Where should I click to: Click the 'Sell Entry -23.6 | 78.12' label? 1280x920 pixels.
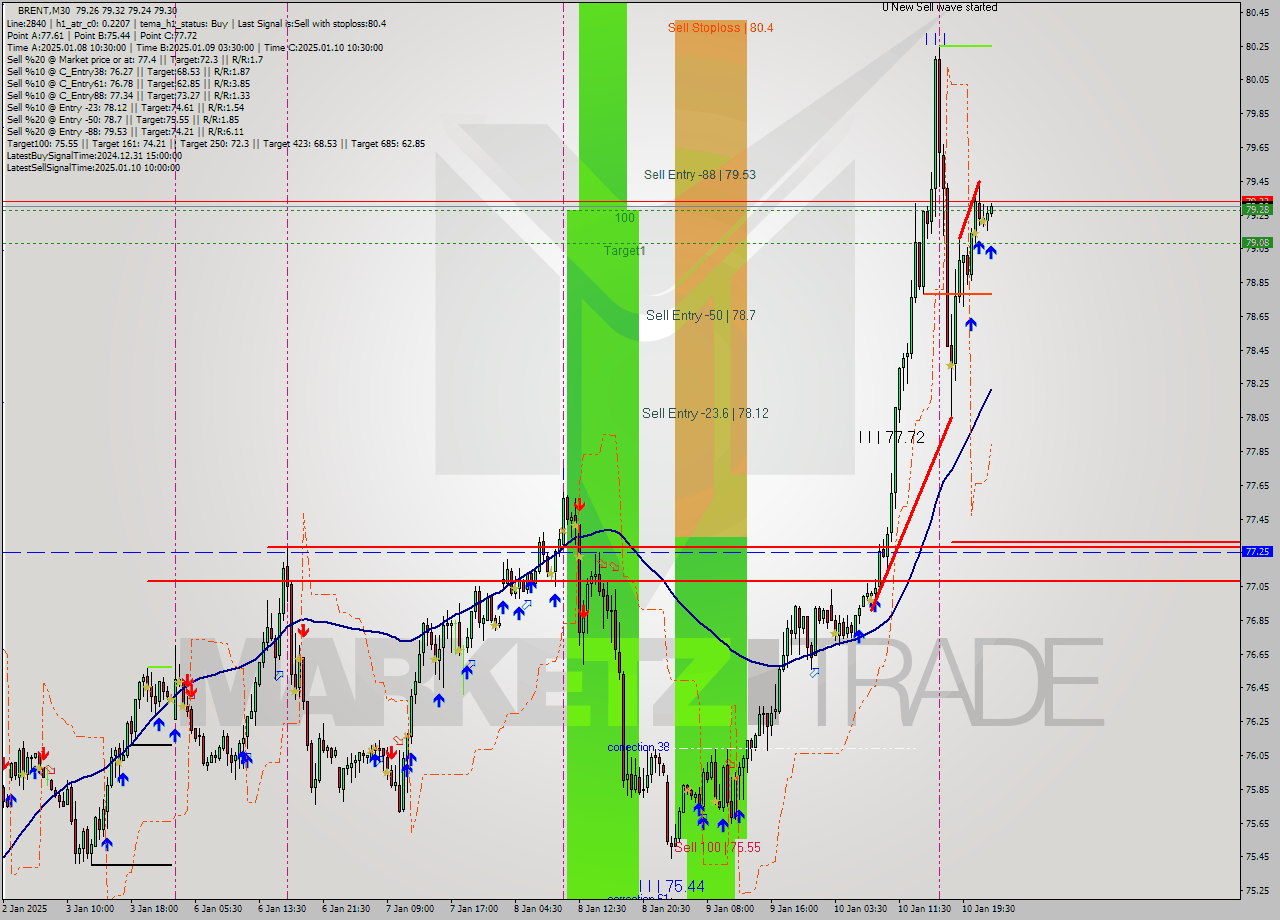[705, 413]
